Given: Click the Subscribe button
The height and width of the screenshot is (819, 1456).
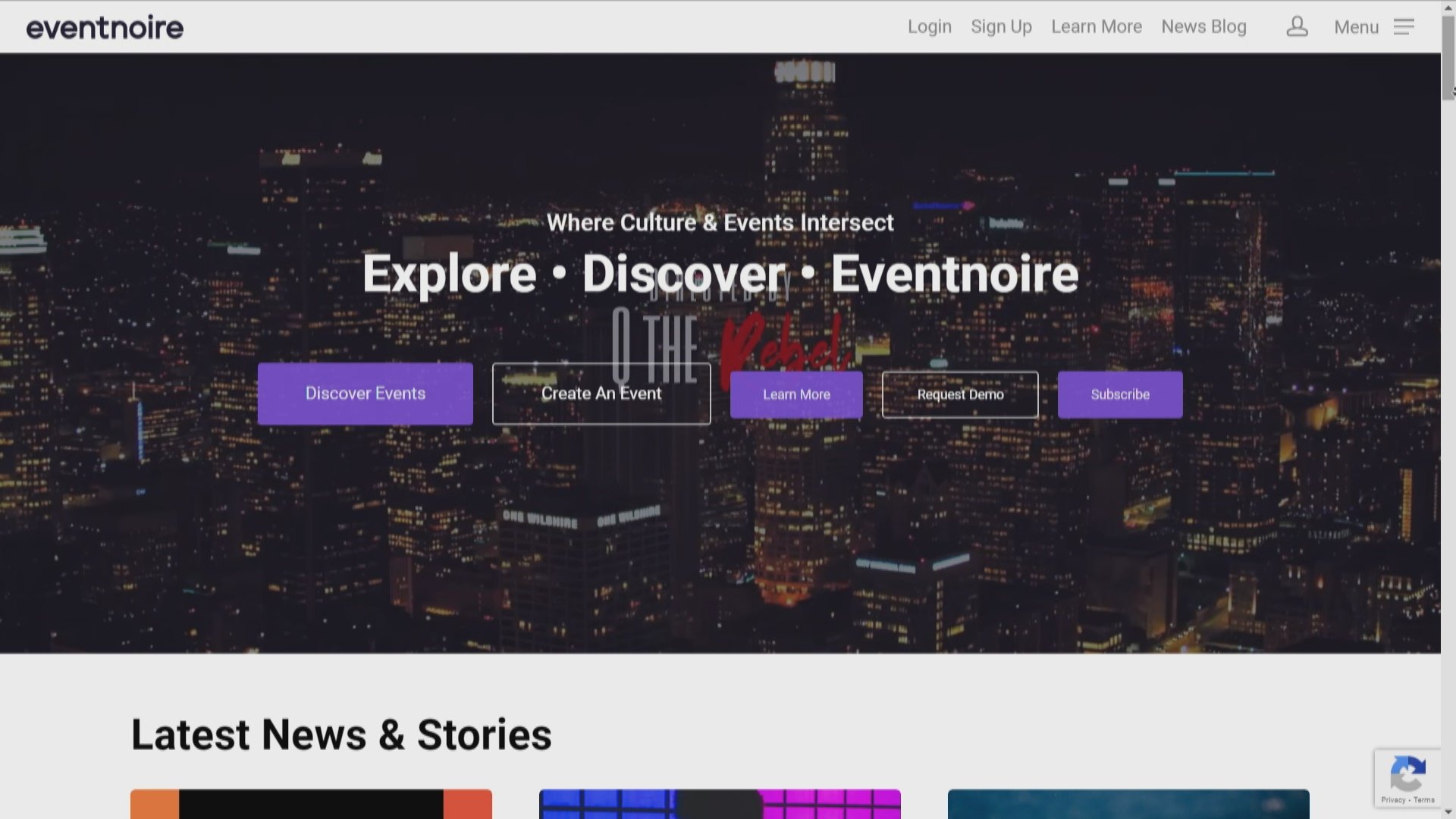Looking at the screenshot, I should point(1120,394).
